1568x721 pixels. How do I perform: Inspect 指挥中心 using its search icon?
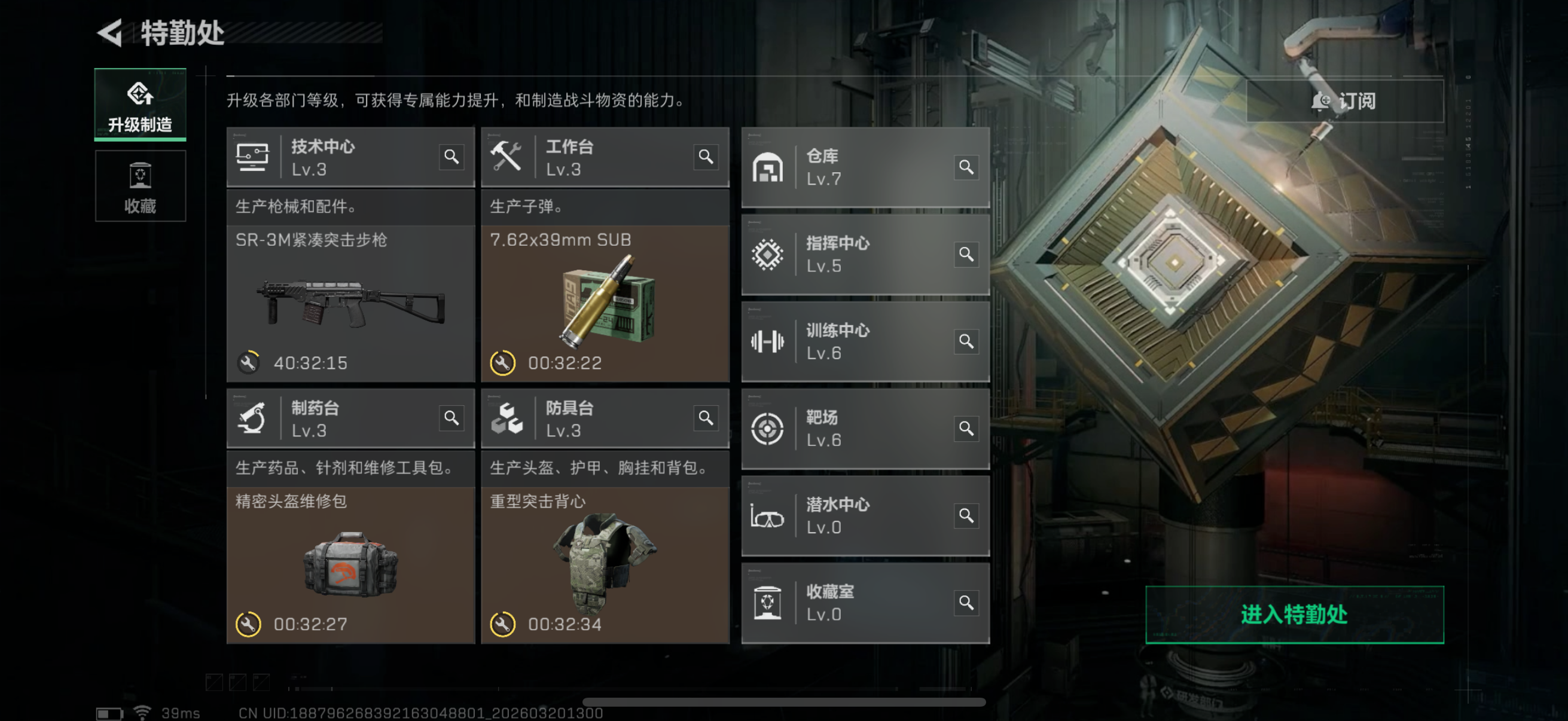tap(966, 253)
